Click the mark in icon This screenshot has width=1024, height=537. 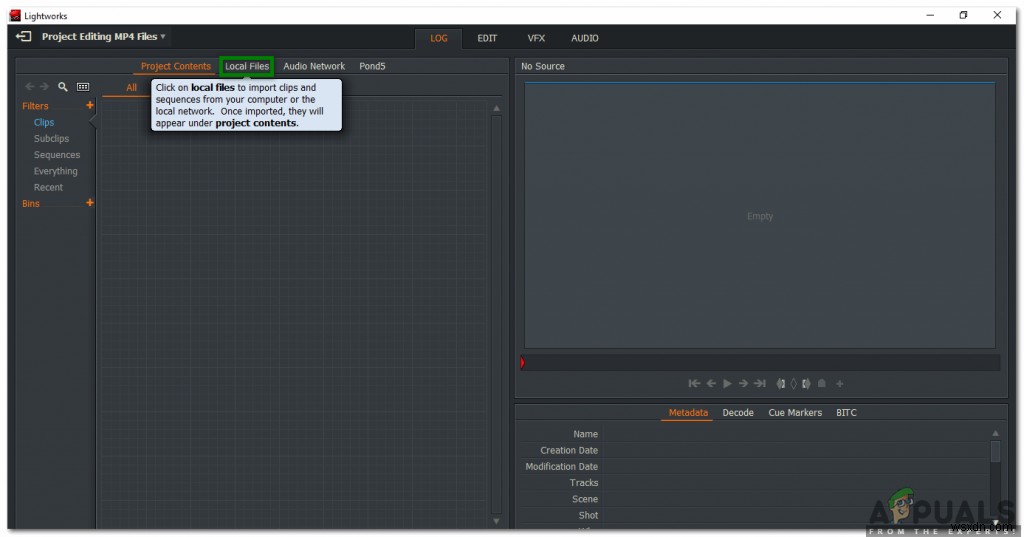[781, 383]
